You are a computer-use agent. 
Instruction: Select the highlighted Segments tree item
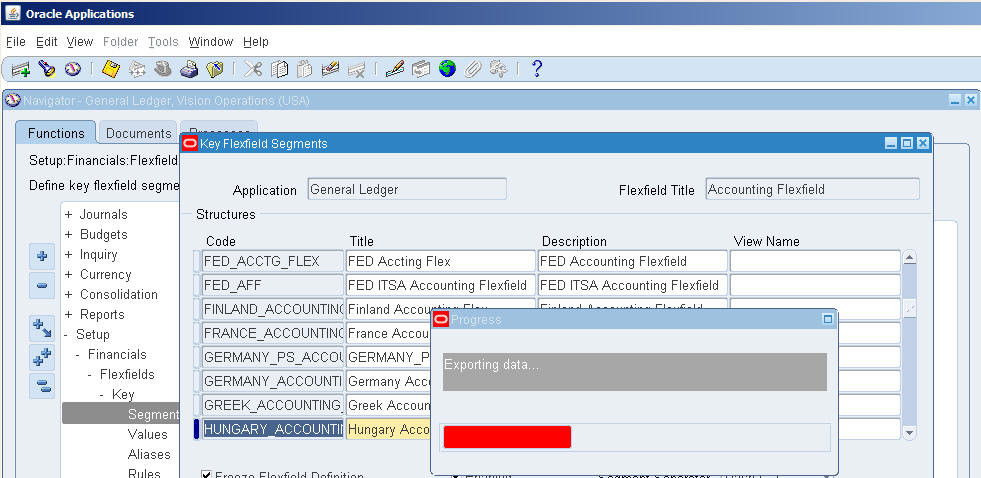coord(121,414)
